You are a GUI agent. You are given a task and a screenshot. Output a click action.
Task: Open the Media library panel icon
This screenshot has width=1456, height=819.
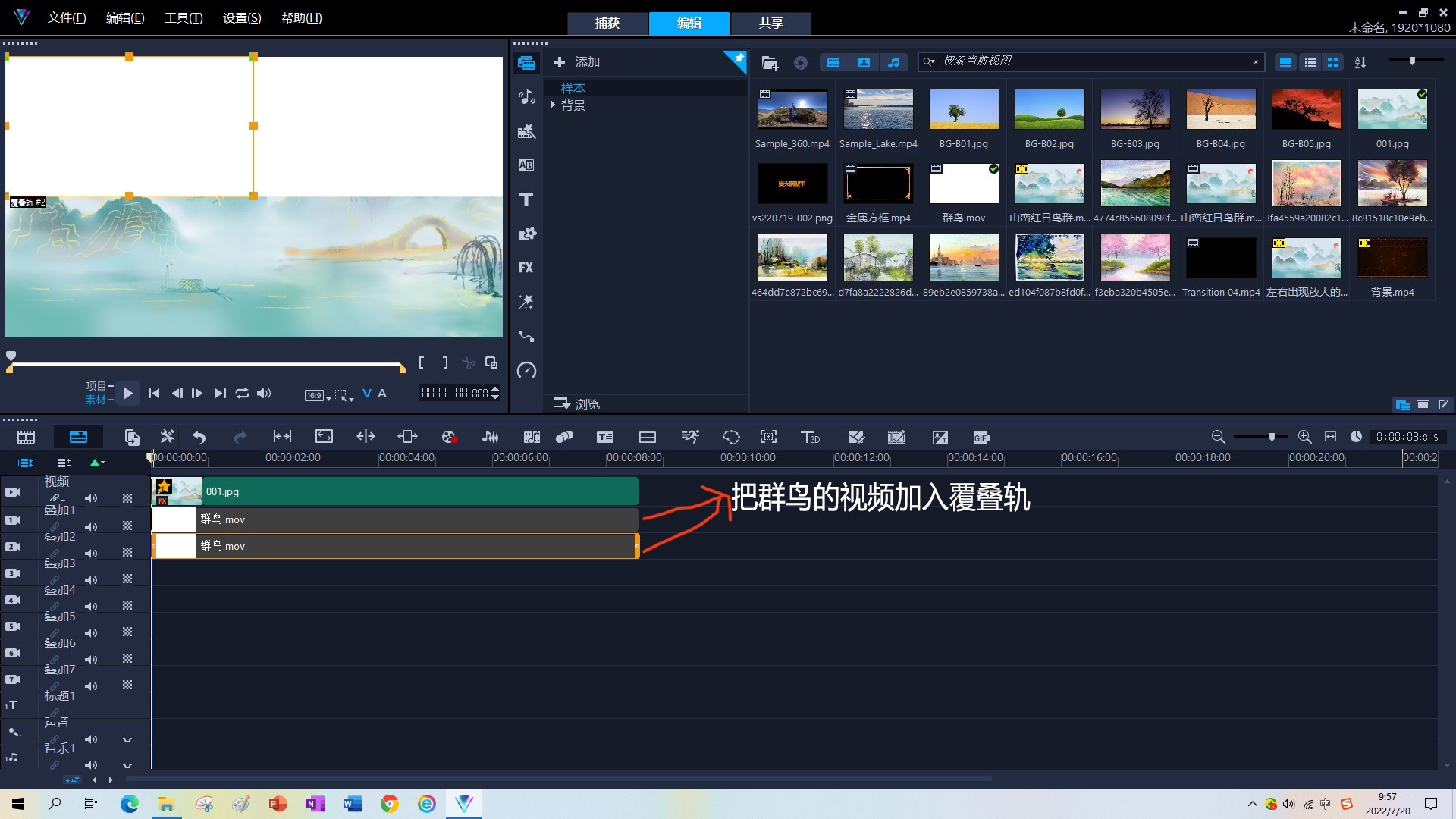tap(526, 63)
